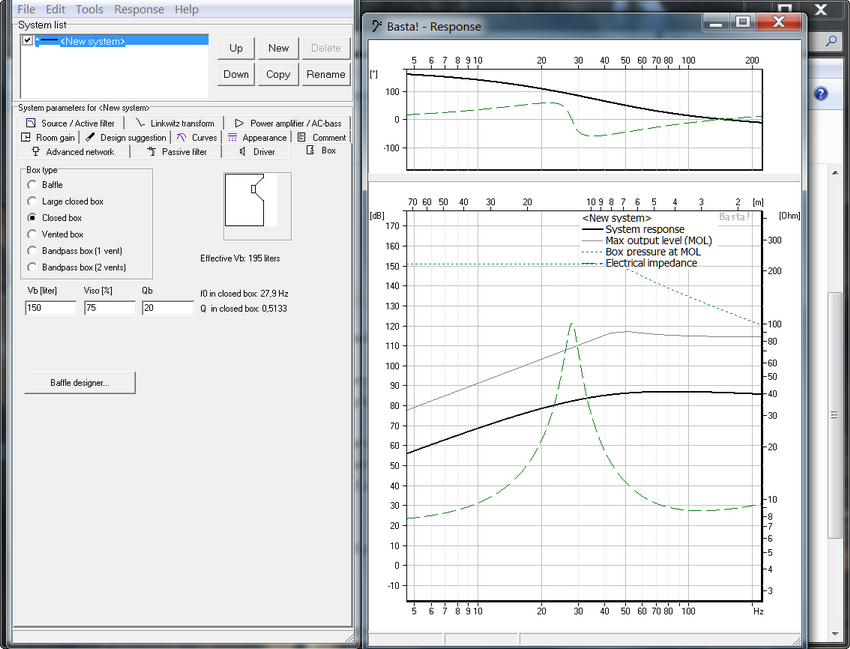
Task: Open the Advanced network tab
Action: (73, 152)
